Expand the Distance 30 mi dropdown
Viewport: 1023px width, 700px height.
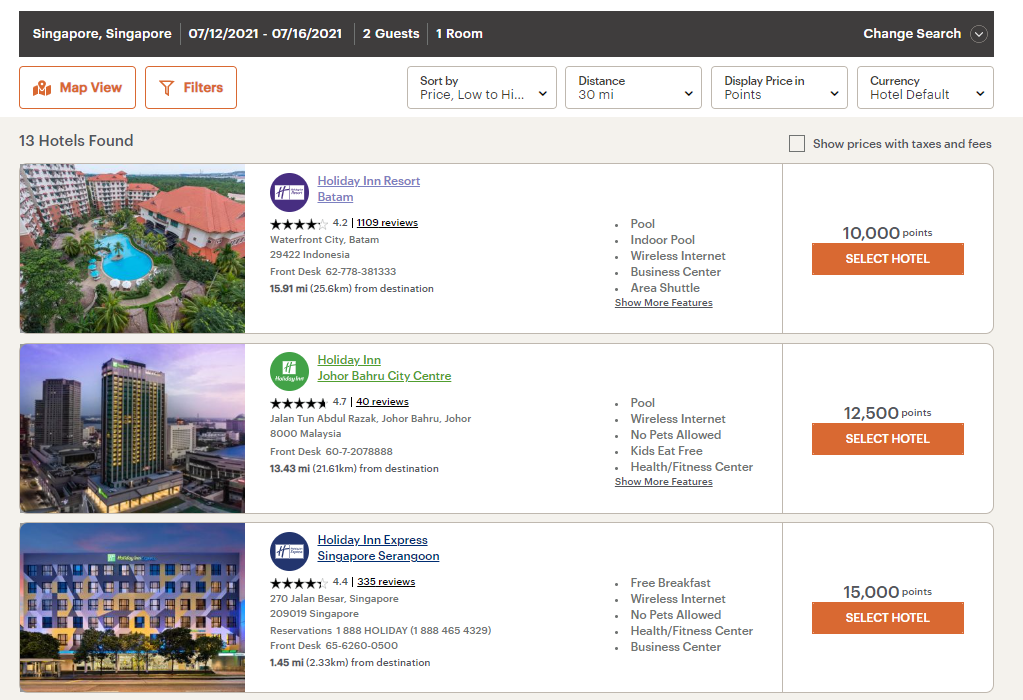click(633, 87)
